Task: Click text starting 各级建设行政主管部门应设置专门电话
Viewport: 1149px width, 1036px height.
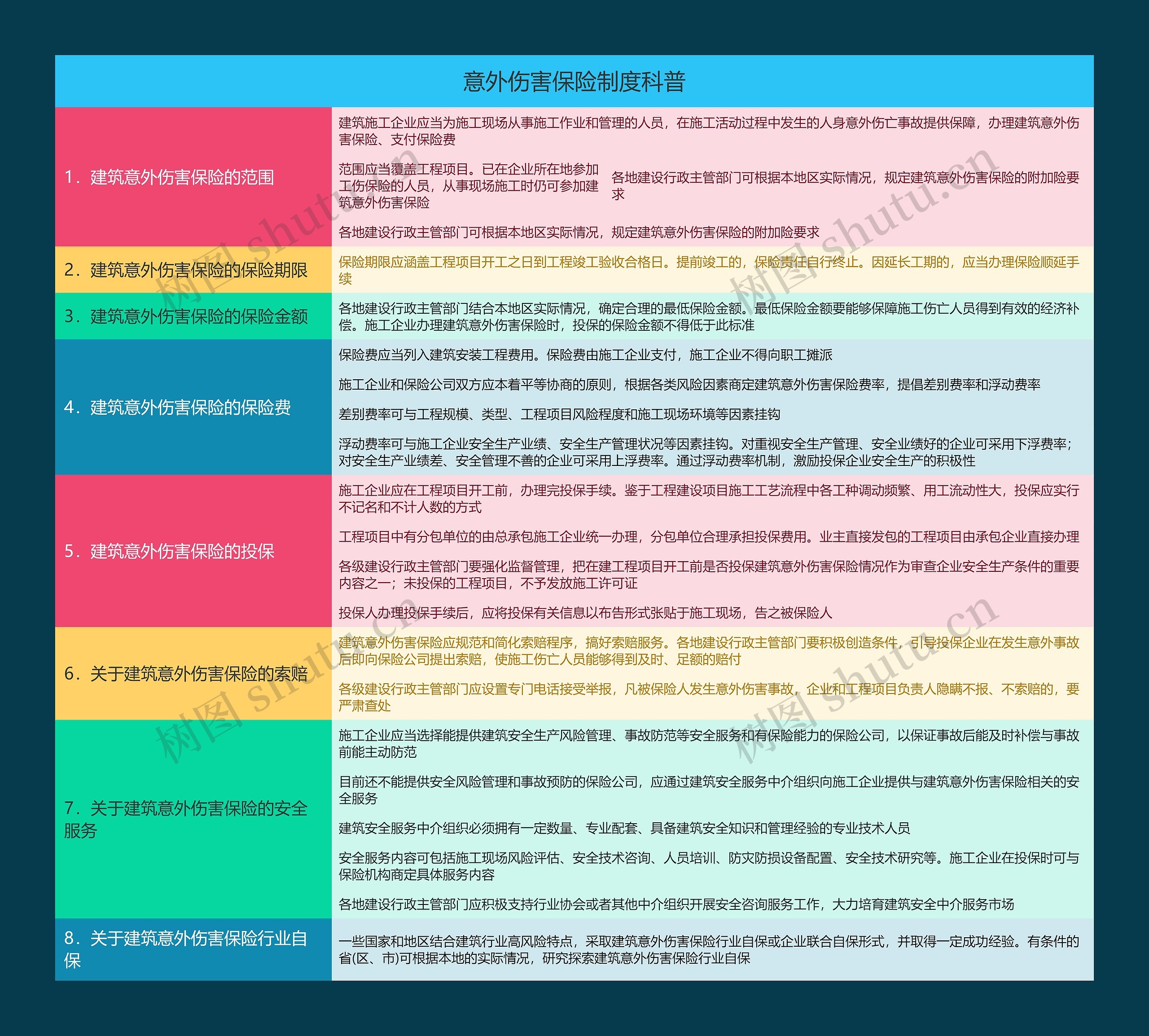Action: pyautogui.click(x=709, y=697)
